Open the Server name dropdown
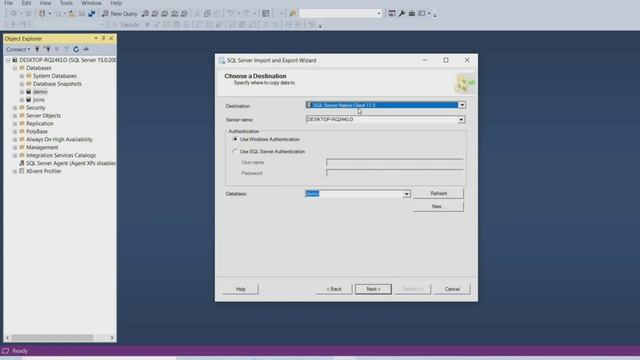The width and height of the screenshot is (640, 360). tap(461, 120)
